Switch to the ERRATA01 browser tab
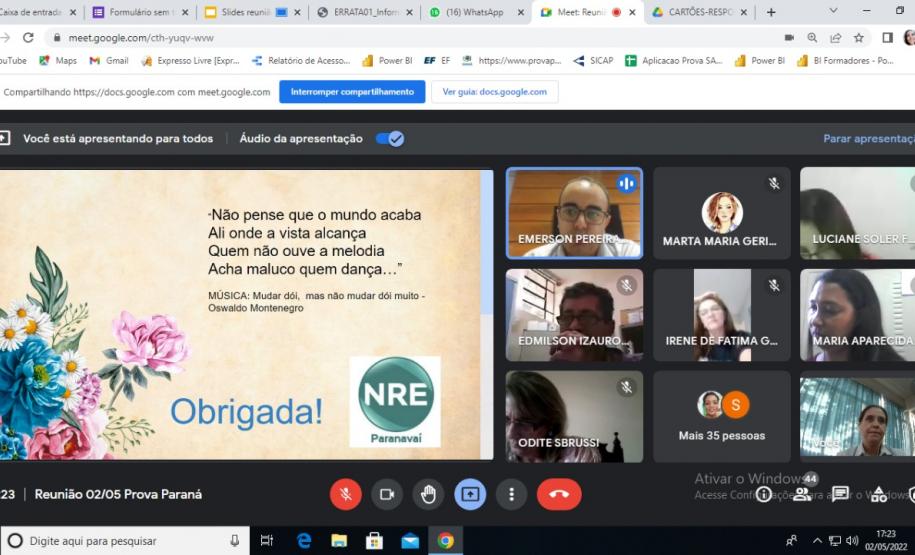 click(364, 12)
